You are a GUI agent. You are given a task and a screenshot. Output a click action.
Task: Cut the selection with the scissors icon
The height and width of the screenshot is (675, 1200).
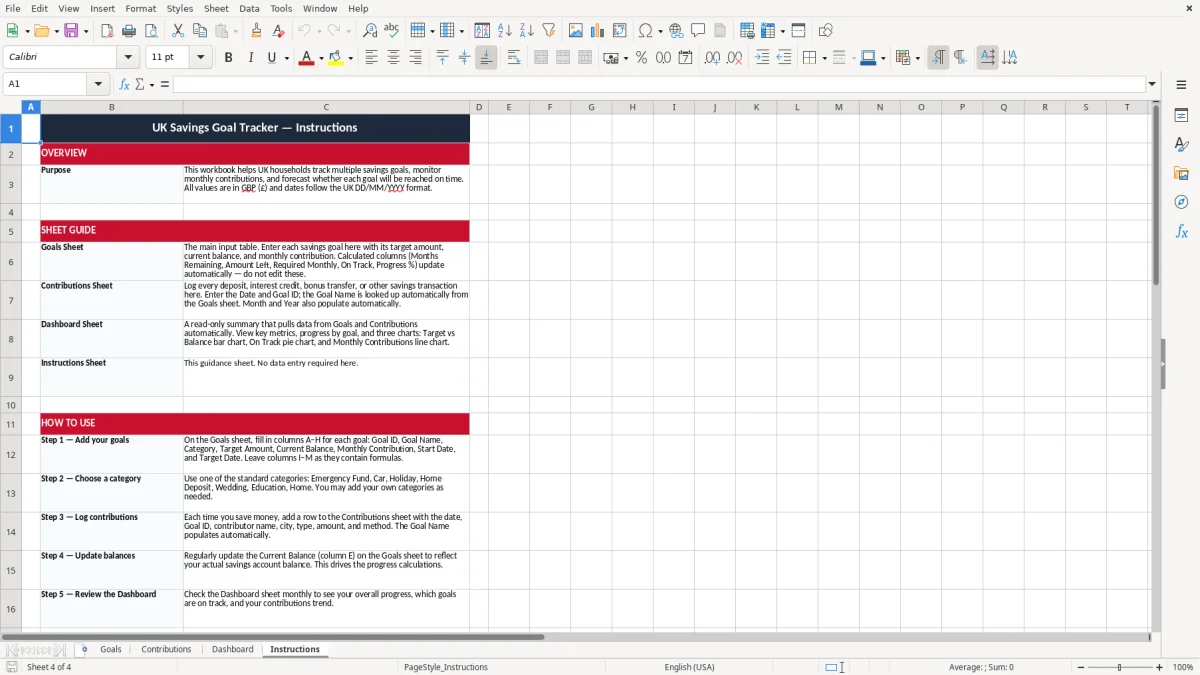point(177,31)
